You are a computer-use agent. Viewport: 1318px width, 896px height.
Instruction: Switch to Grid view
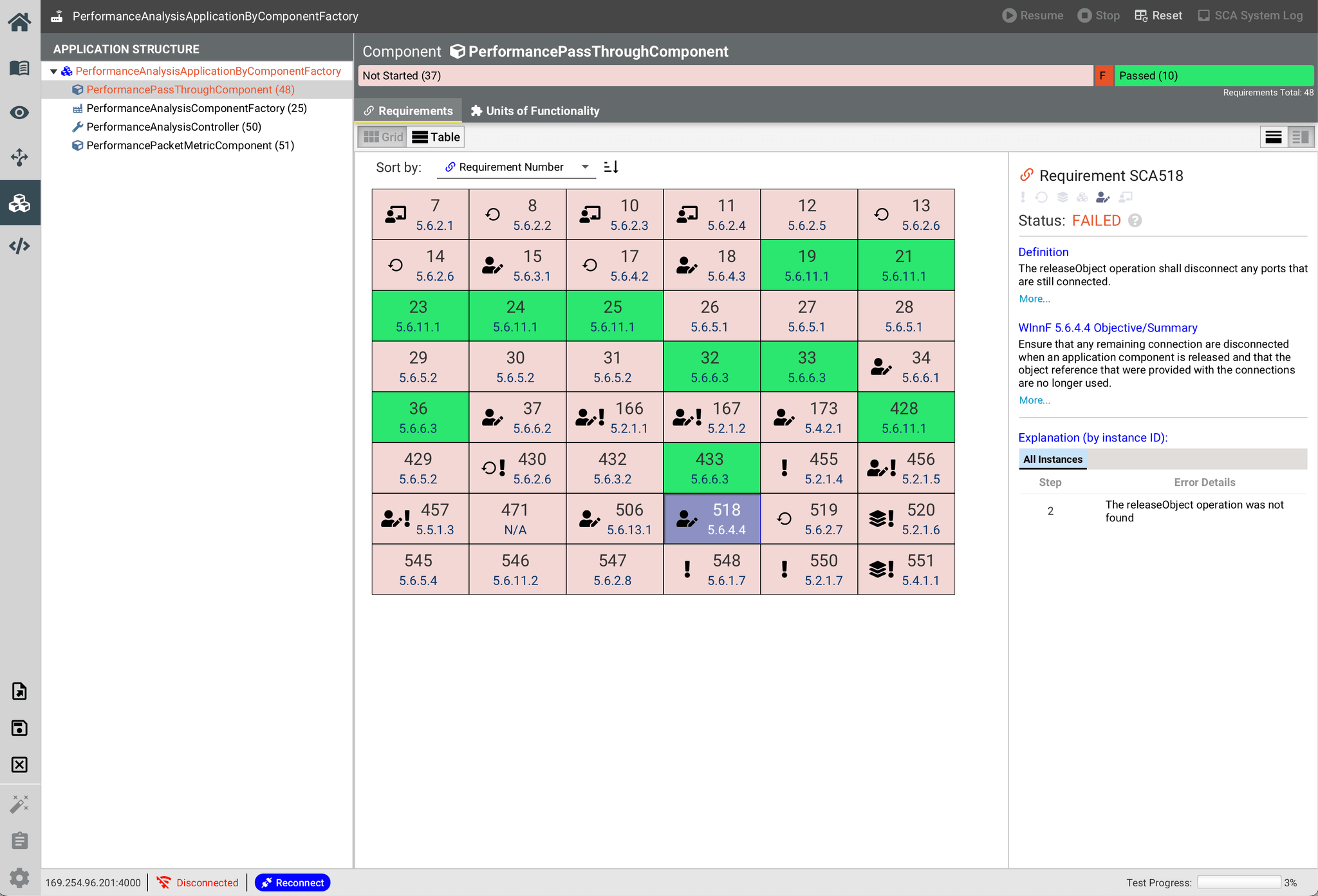[382, 136]
